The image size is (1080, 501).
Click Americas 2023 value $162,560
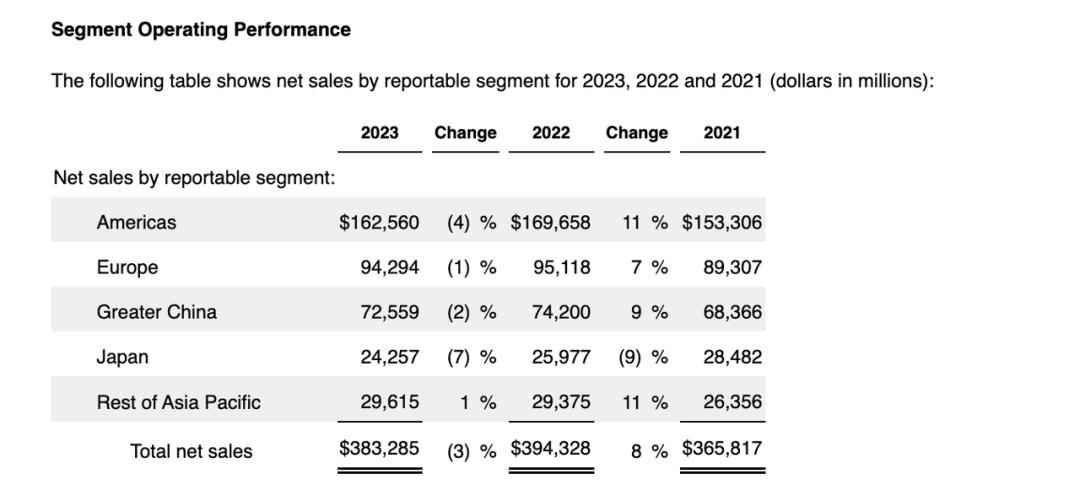[379, 223]
